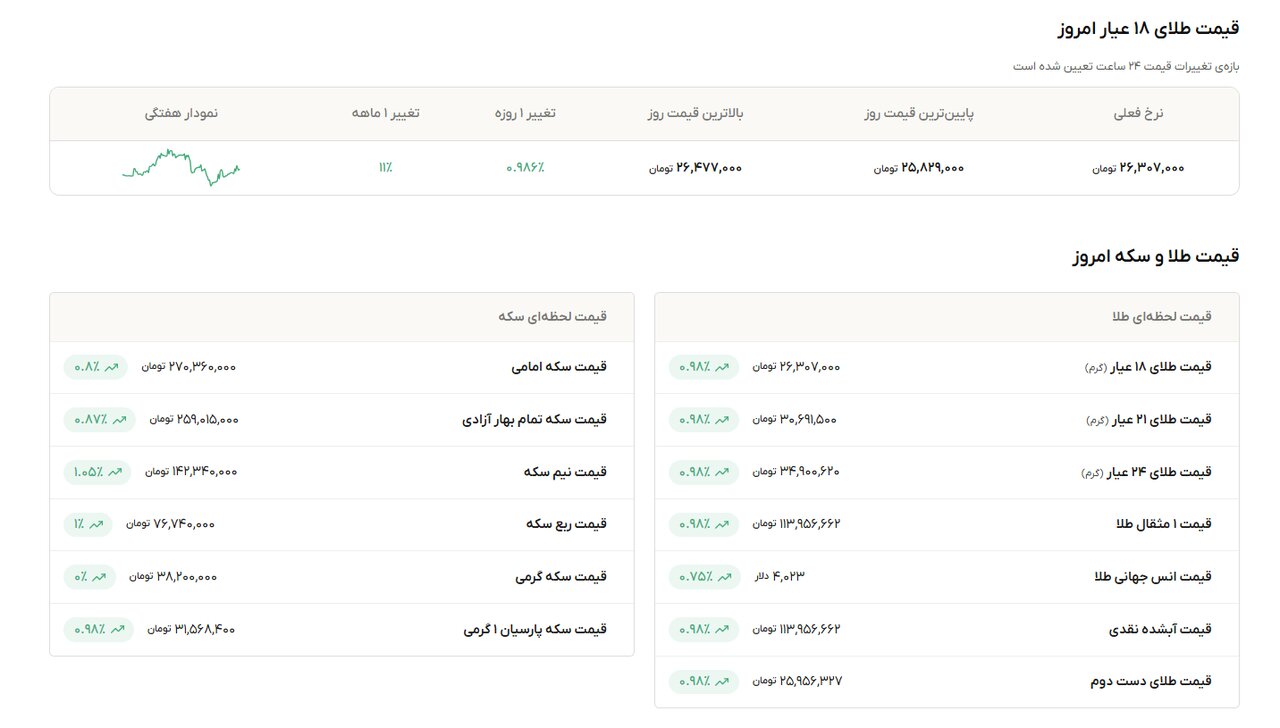Select the قیمت نیم سکه label
The width and height of the screenshot is (1280, 728).
pos(565,472)
